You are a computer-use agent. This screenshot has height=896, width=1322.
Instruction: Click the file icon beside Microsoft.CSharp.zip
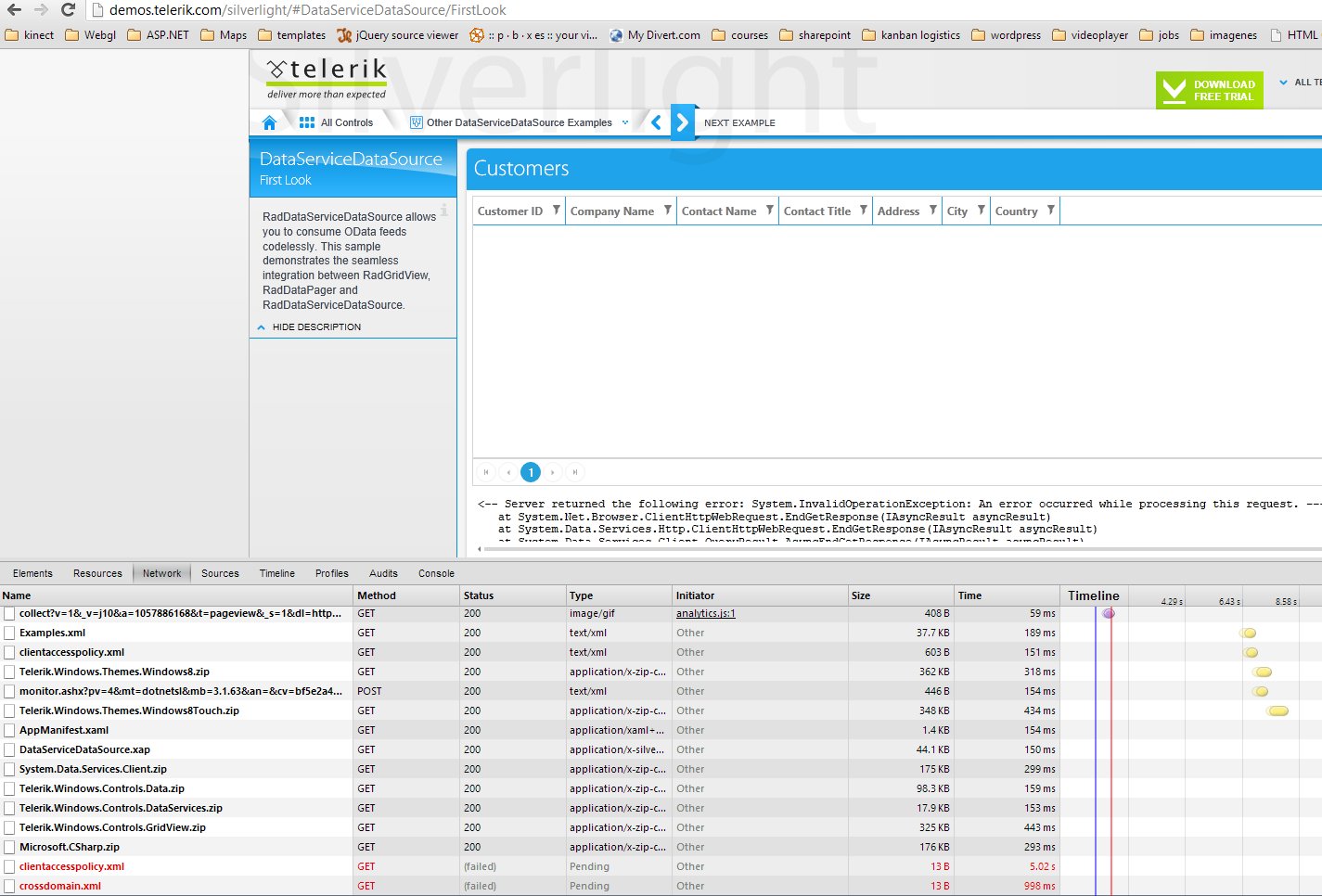coord(9,847)
